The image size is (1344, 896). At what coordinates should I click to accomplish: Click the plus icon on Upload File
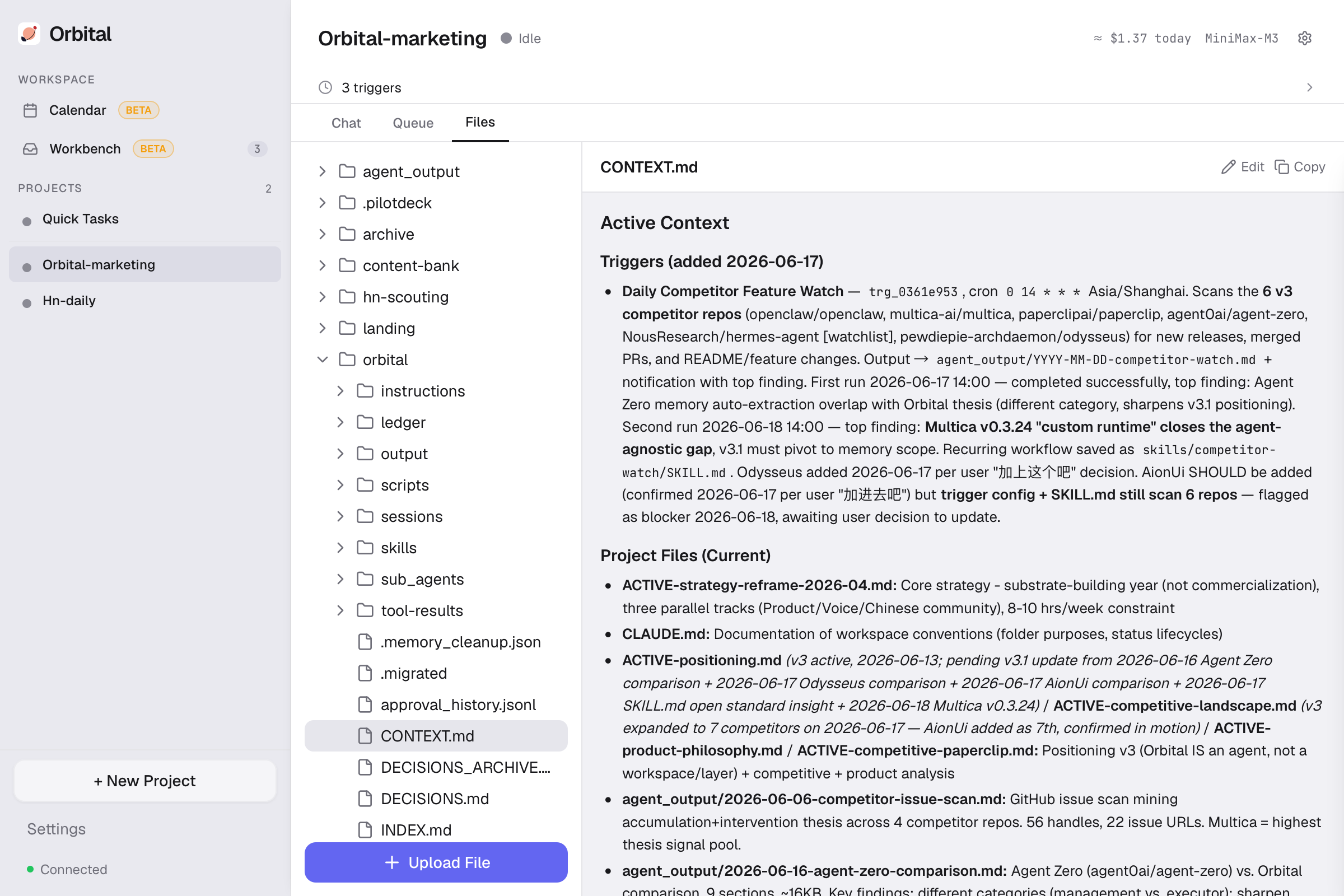(x=392, y=863)
